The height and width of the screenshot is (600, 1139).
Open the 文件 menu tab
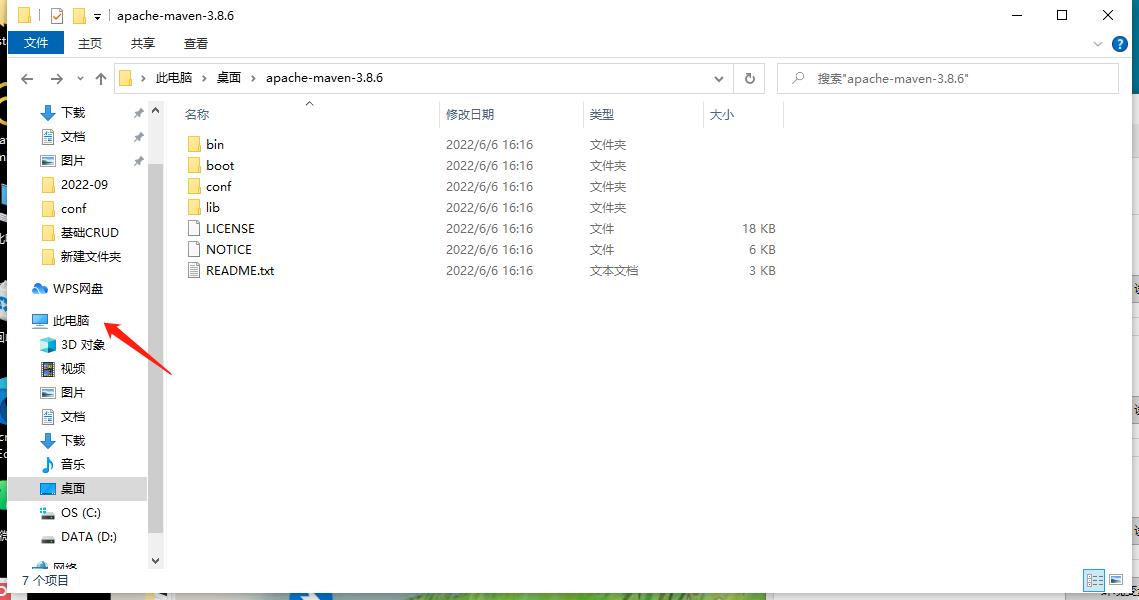pyautogui.click(x=36, y=43)
